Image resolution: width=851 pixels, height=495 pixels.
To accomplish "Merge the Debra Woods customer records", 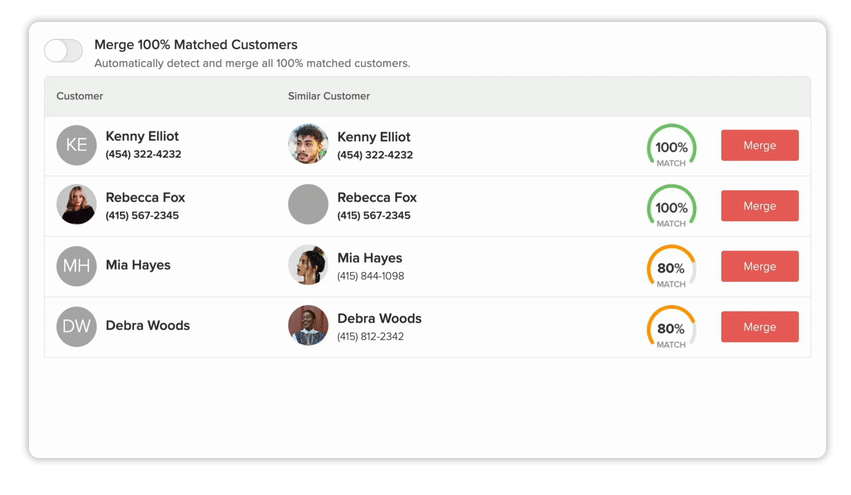I will point(759,327).
